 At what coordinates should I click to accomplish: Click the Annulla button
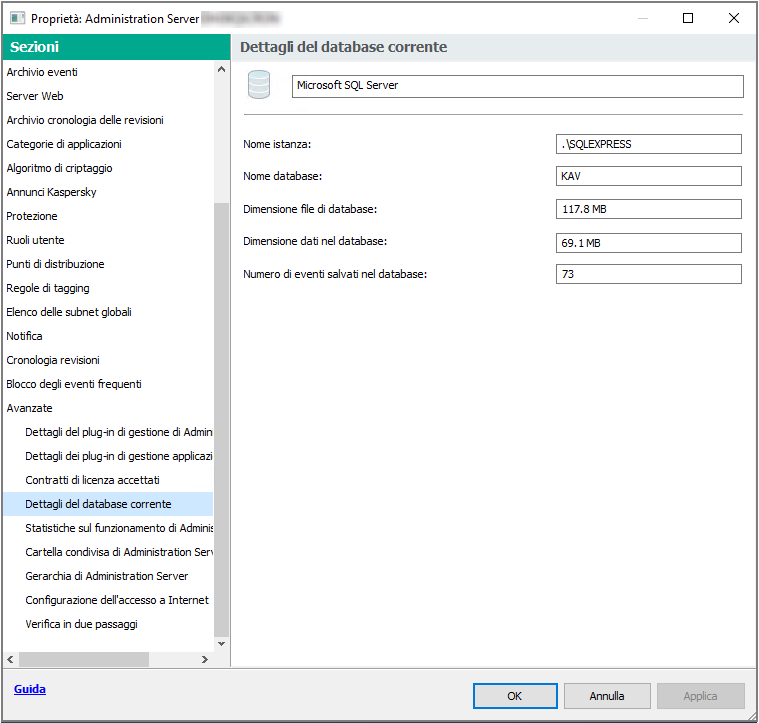(606, 695)
